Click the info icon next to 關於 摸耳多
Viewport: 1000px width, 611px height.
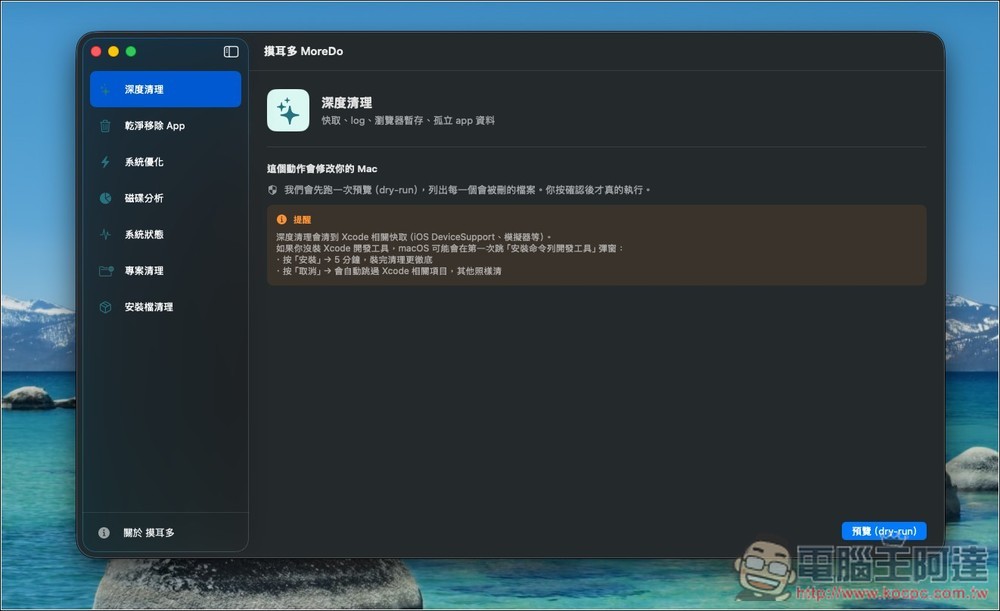coord(103,533)
